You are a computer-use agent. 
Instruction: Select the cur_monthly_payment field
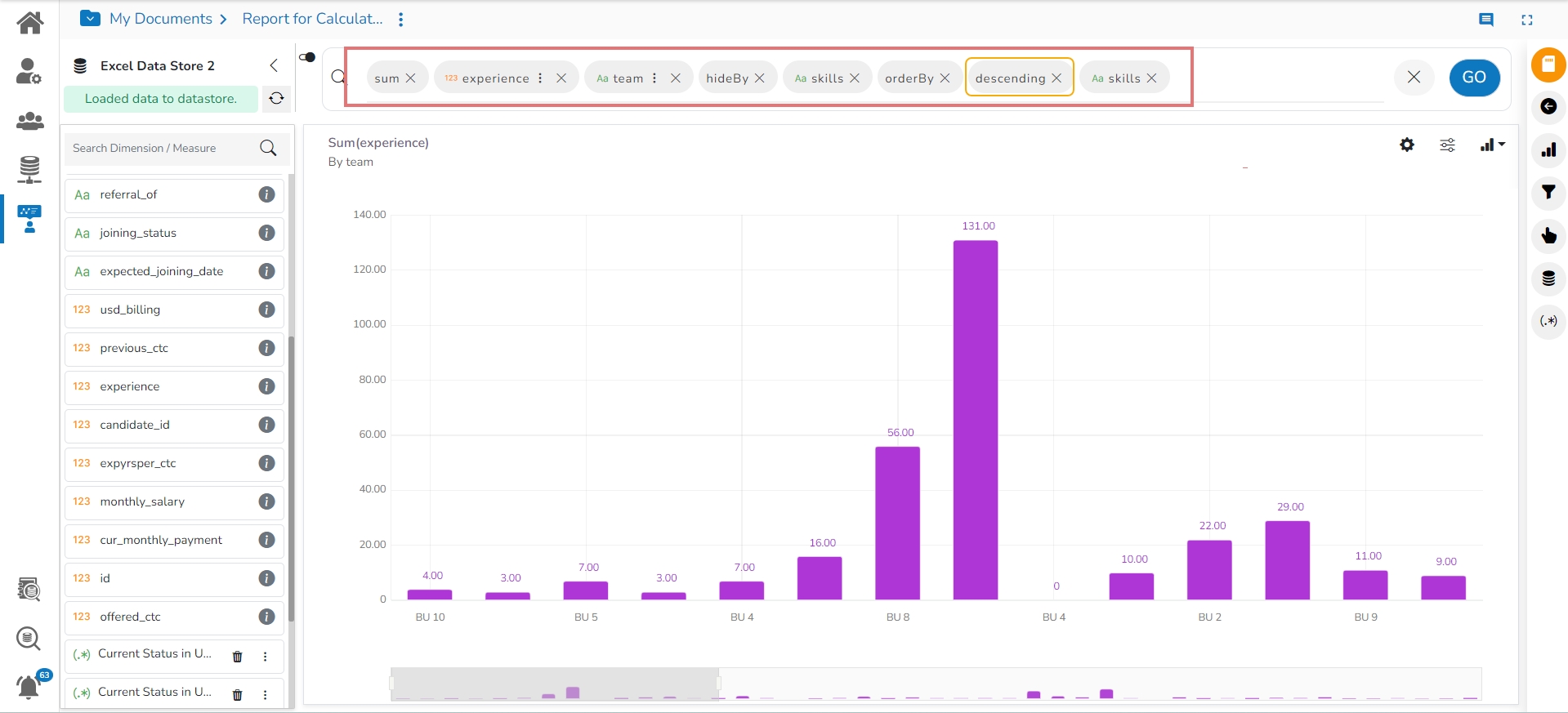[174, 540]
